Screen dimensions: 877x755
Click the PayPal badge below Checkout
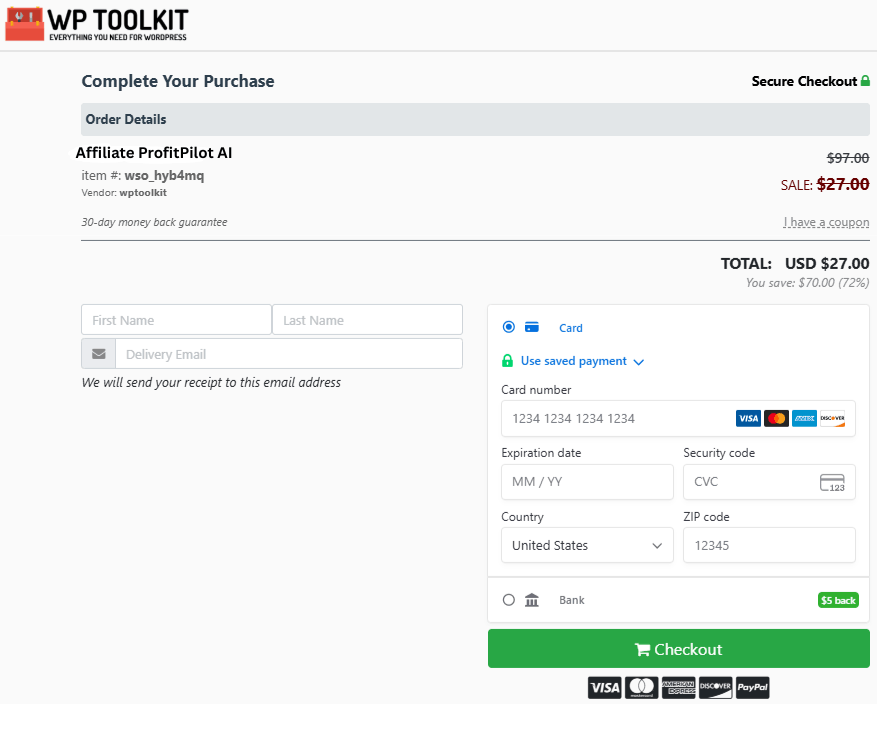click(752, 687)
